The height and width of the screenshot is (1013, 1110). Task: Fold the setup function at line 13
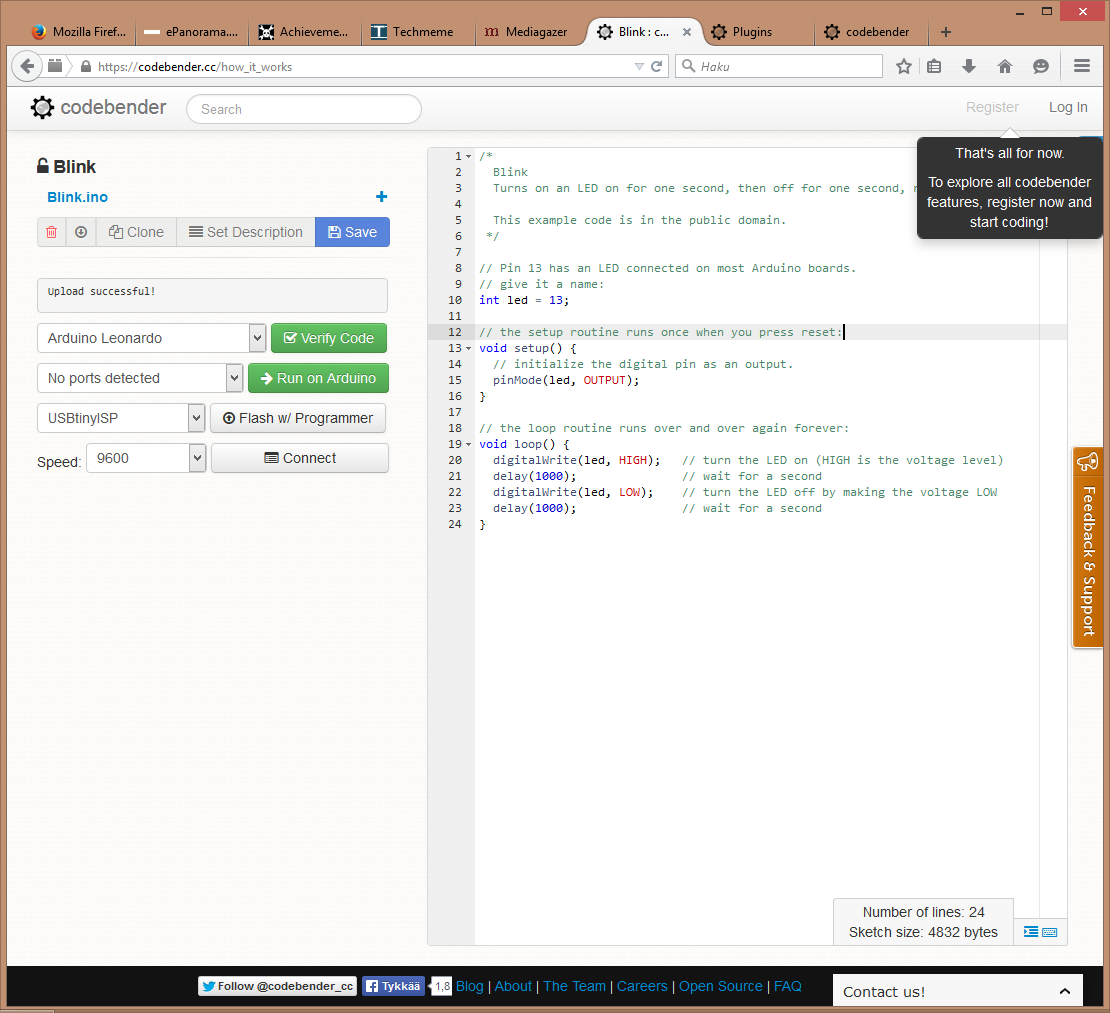(469, 348)
